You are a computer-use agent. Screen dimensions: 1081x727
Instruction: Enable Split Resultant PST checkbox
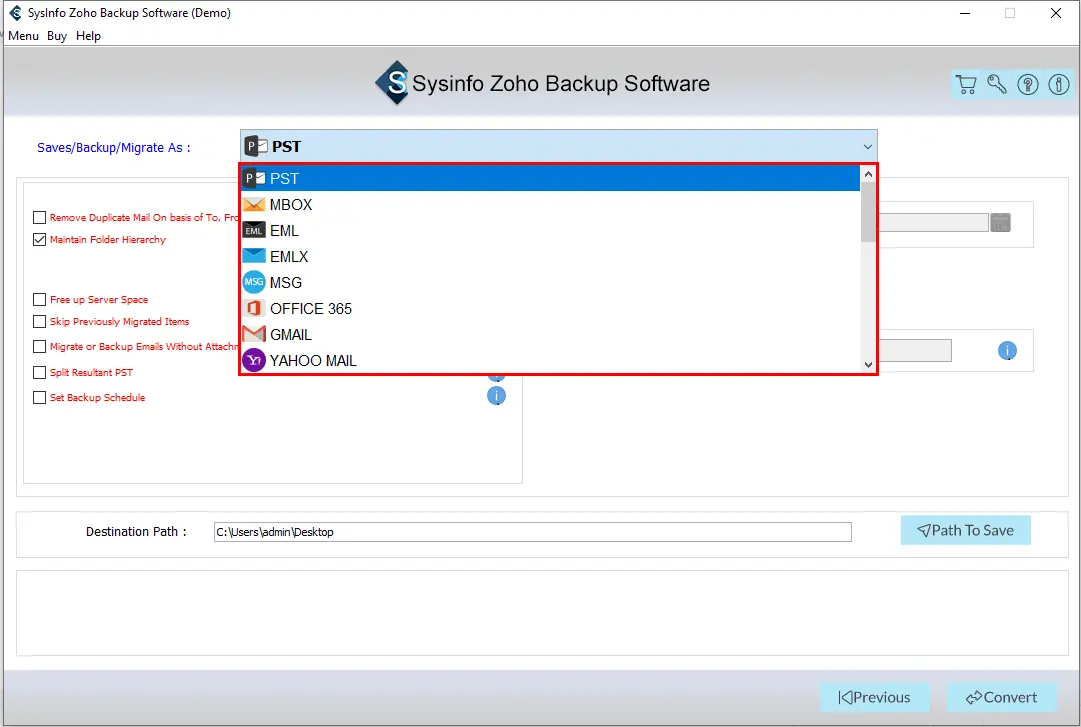coord(39,373)
